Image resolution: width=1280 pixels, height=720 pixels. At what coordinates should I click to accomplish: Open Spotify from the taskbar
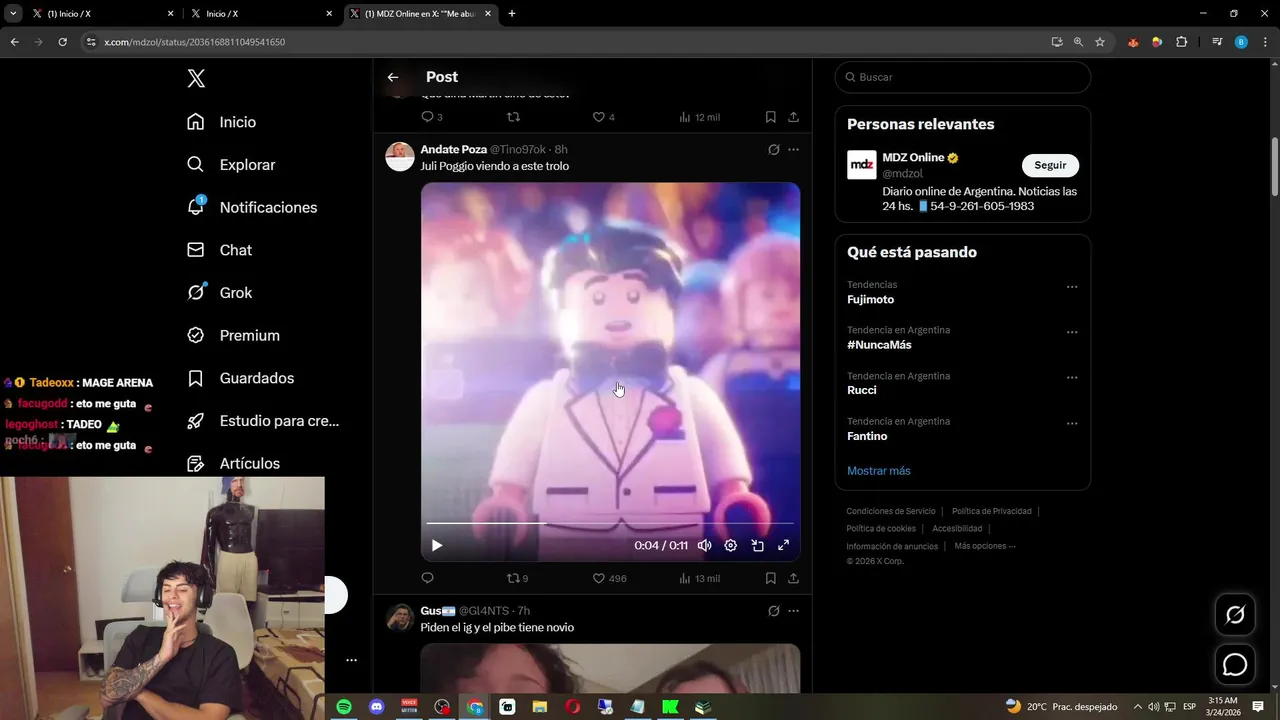click(x=344, y=707)
